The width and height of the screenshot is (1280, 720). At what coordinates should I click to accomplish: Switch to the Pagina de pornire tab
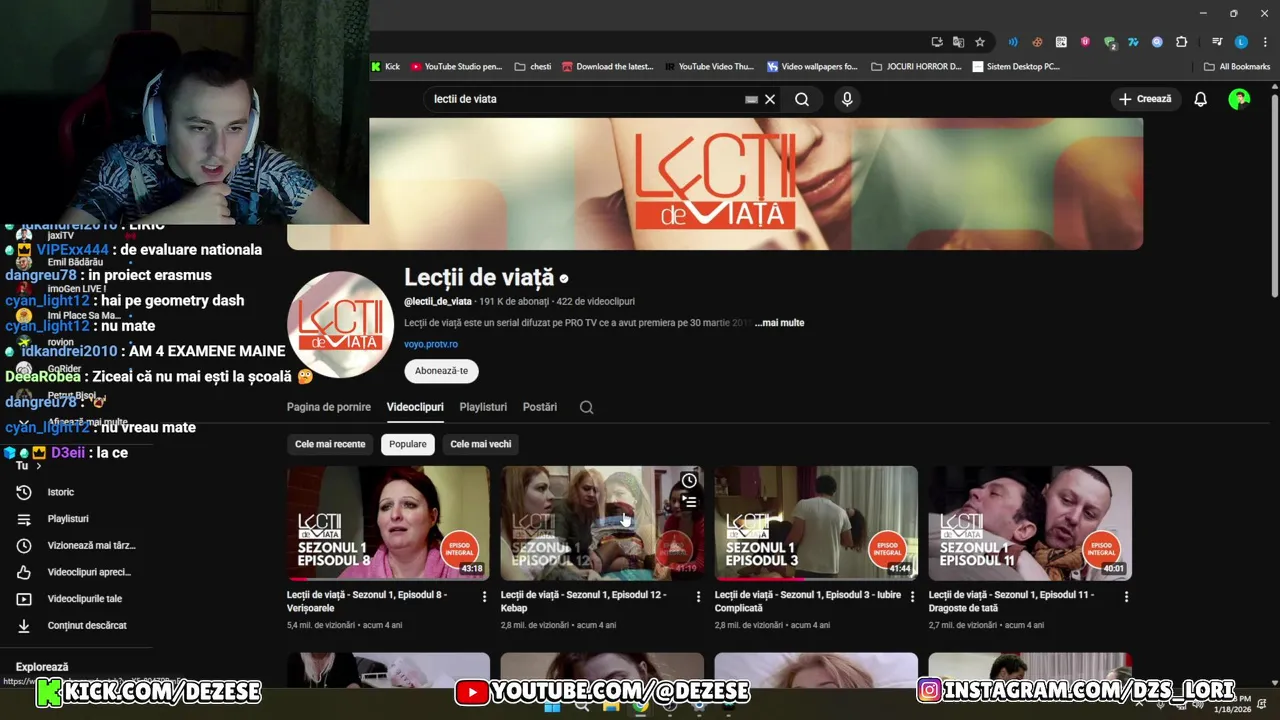coord(329,407)
